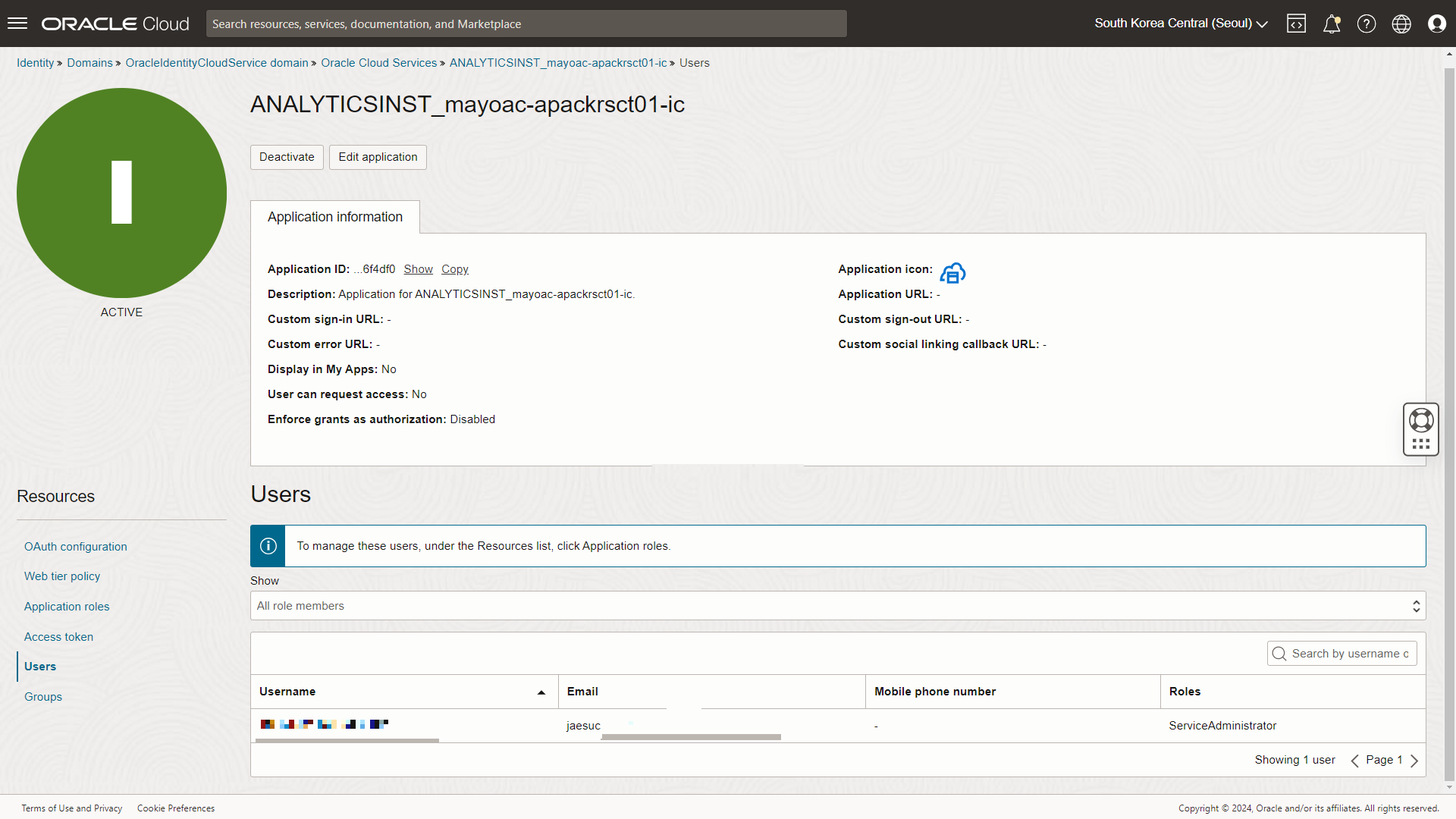Toggle the Username column sort arrow

coord(541,692)
